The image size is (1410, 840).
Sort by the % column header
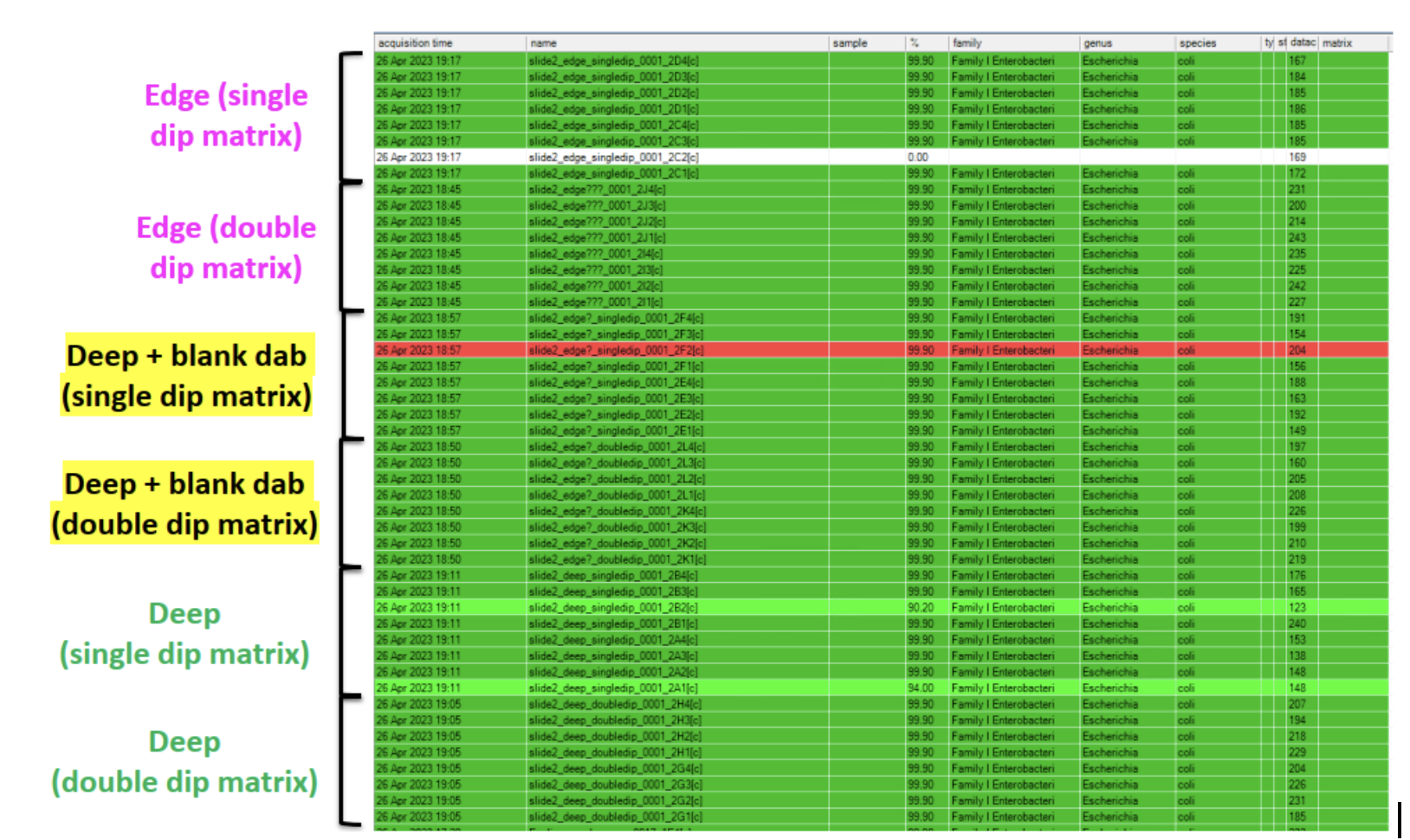coord(927,42)
